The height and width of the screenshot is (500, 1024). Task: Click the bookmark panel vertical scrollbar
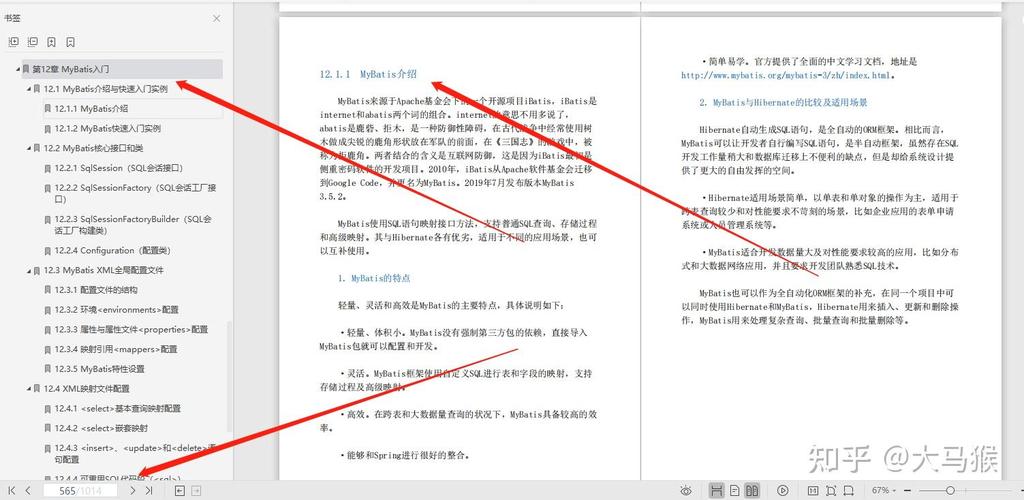[229, 376]
